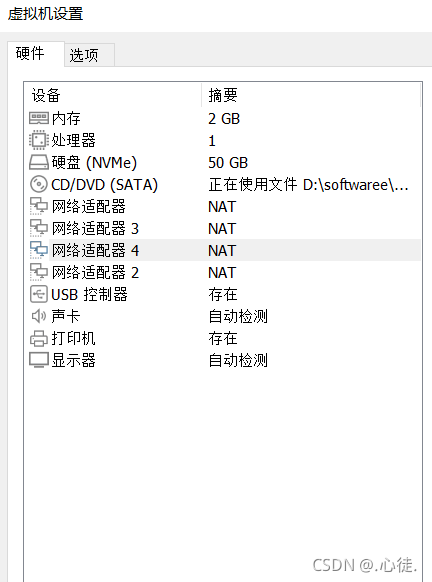This screenshot has height=582, width=432.
Task: Click the printer icon beside 打印机
Action: coord(39,338)
